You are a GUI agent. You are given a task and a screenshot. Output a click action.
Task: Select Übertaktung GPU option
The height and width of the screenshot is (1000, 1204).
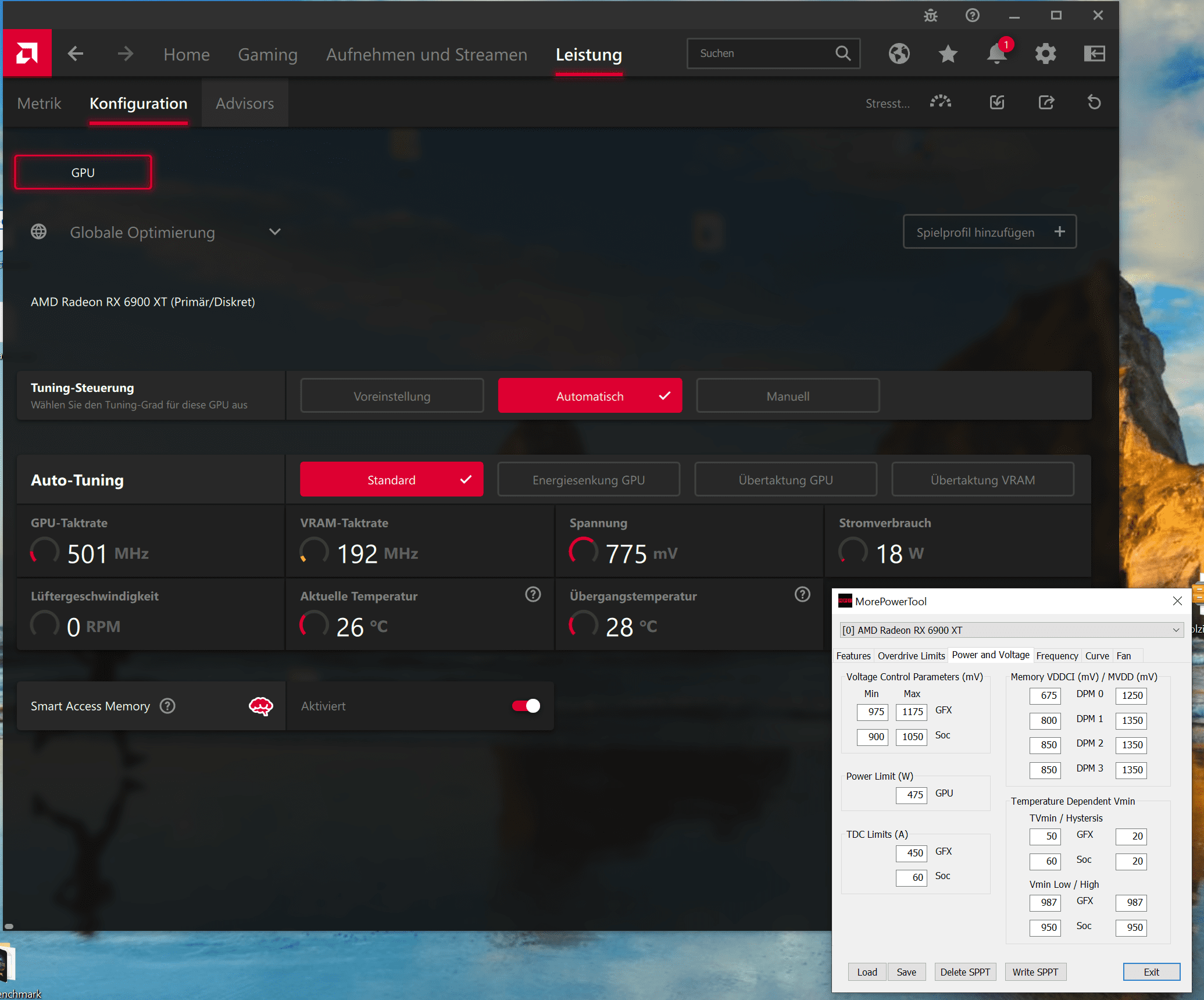coord(785,480)
